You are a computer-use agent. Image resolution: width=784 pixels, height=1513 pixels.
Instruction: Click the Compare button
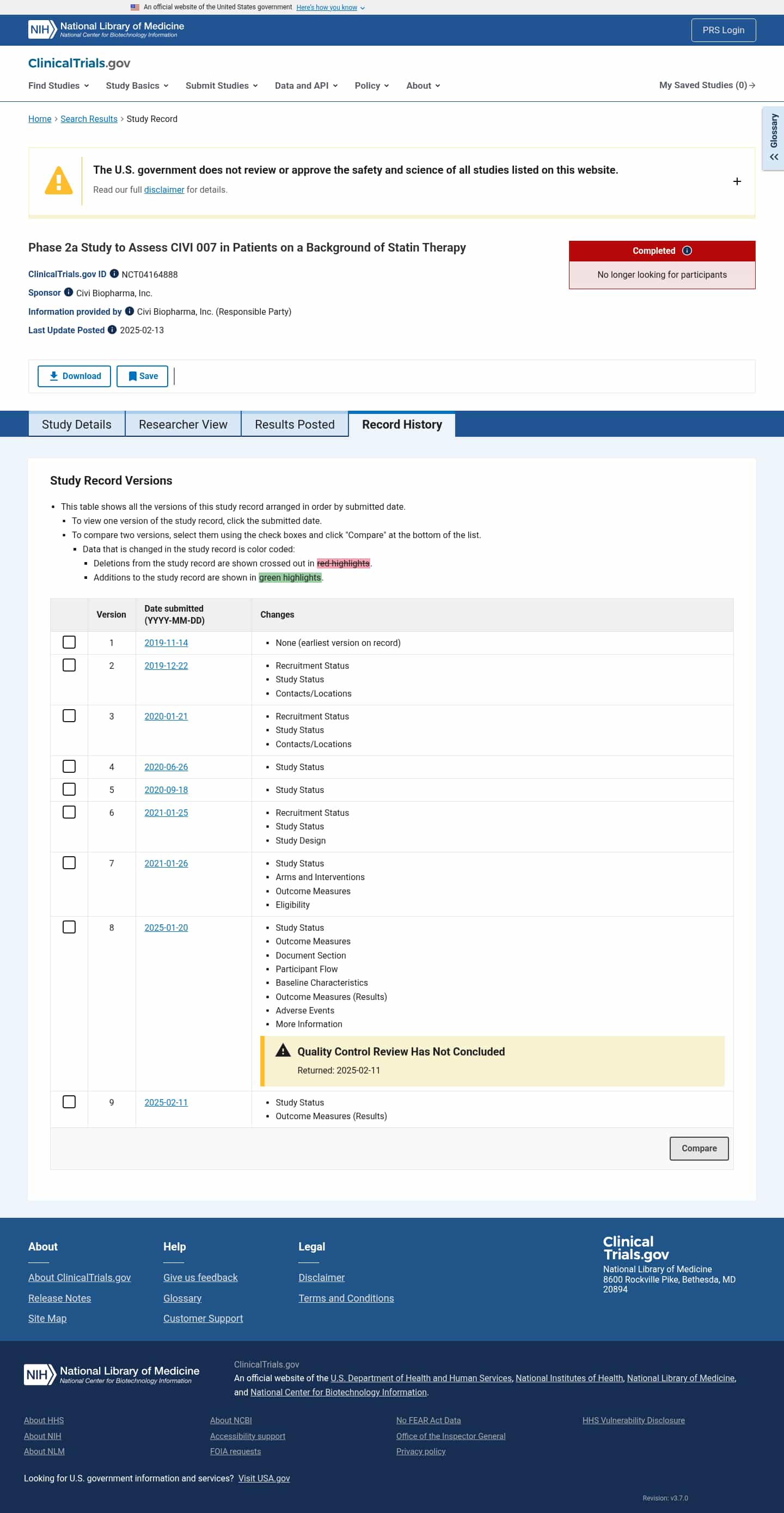click(699, 1148)
